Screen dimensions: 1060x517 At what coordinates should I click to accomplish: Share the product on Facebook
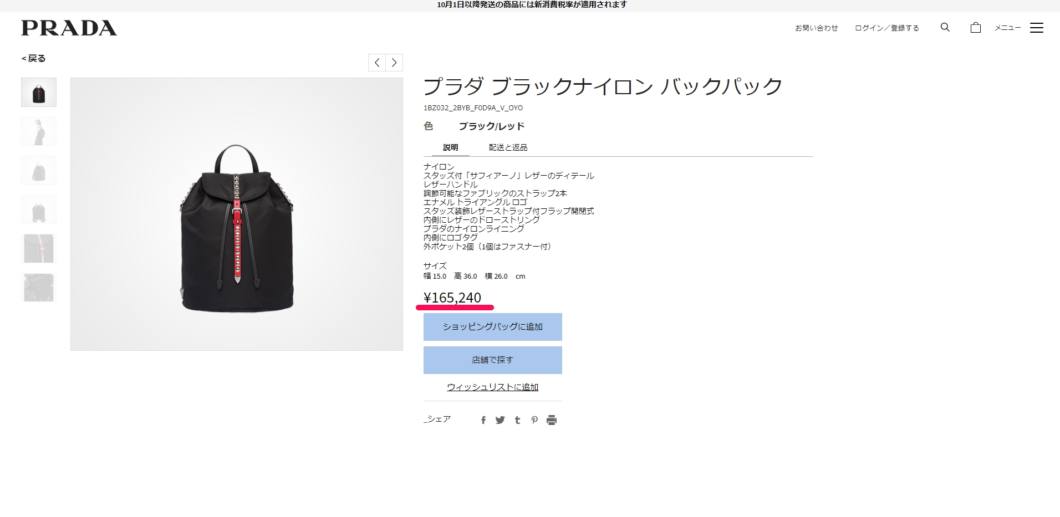483,420
